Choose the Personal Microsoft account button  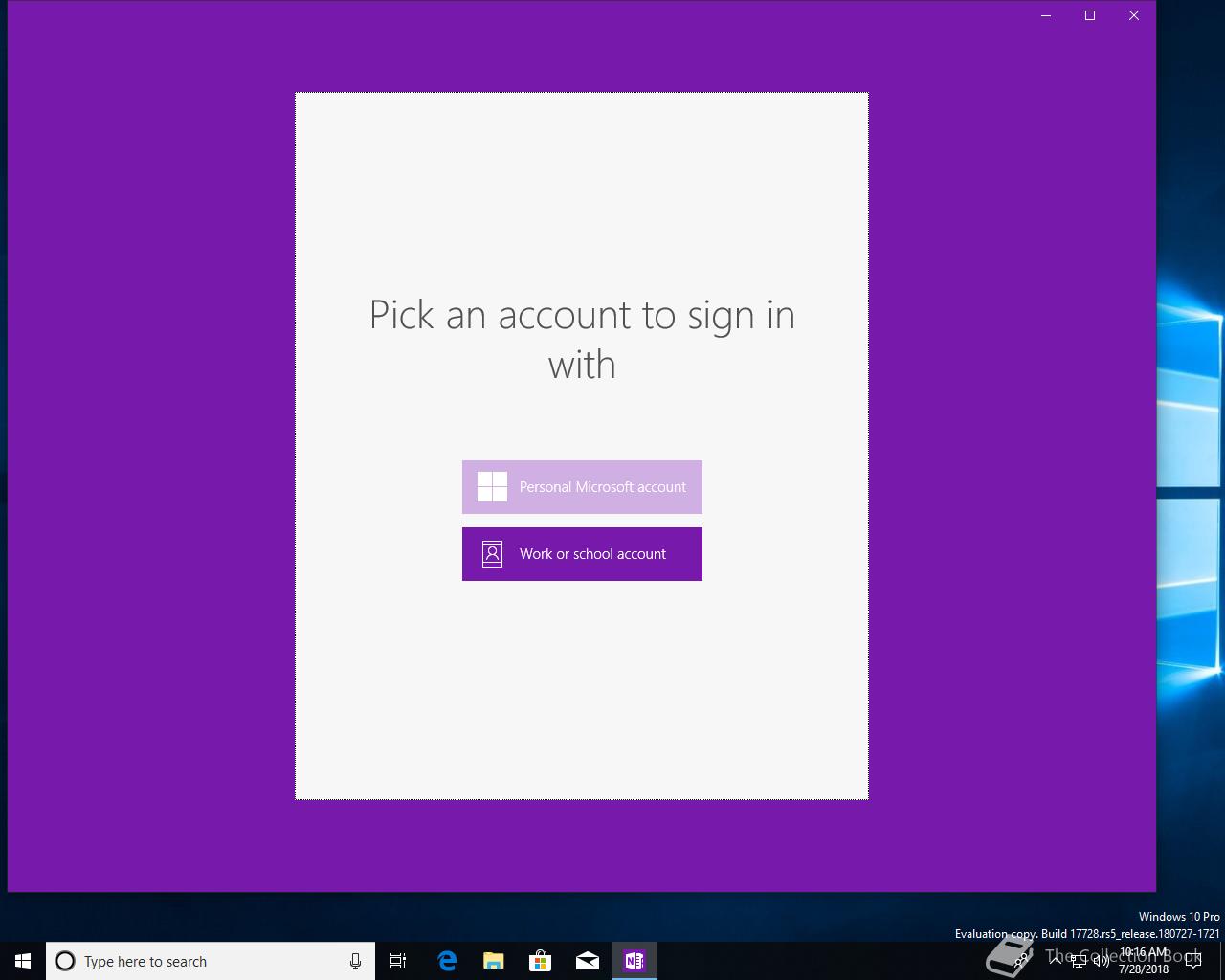(582, 487)
